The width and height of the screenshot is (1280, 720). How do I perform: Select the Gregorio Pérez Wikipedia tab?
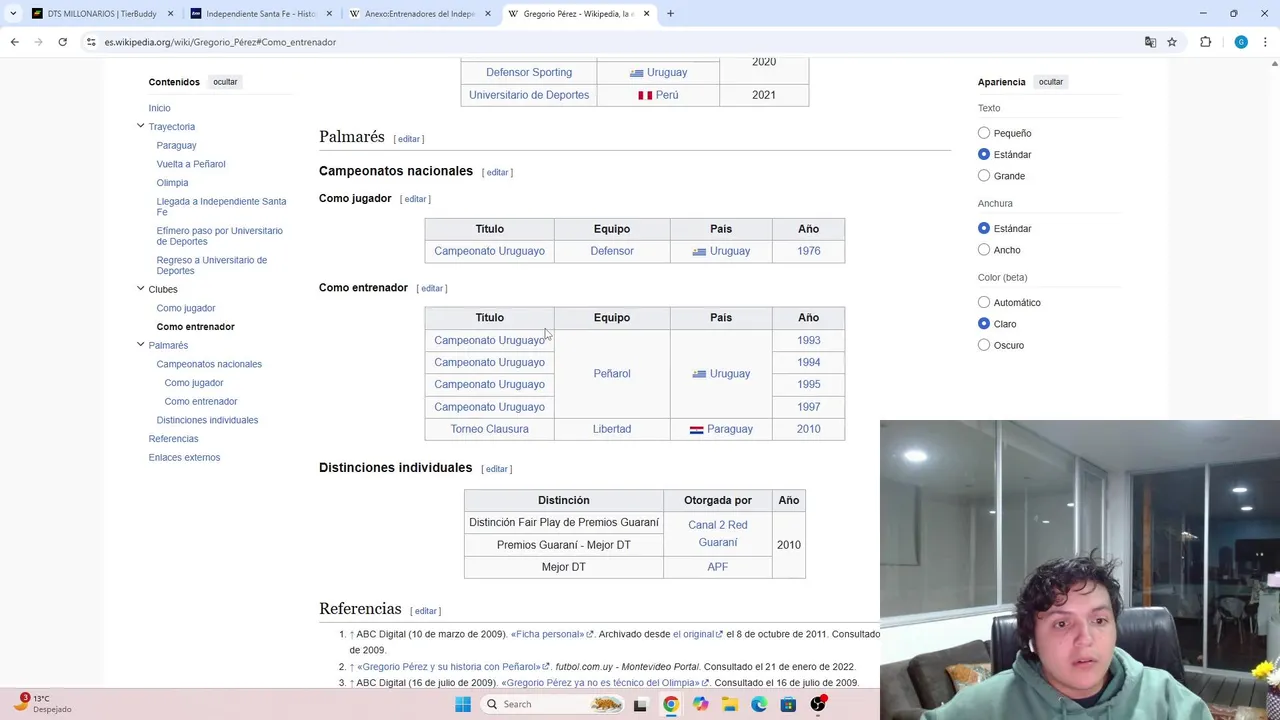(x=579, y=14)
